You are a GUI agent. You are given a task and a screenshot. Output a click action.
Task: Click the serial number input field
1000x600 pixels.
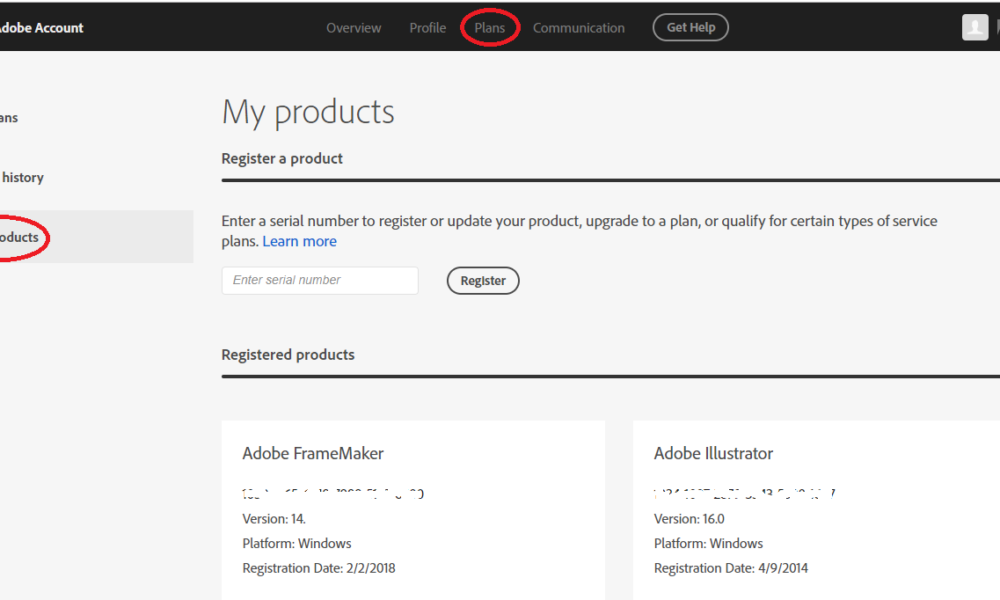point(319,280)
